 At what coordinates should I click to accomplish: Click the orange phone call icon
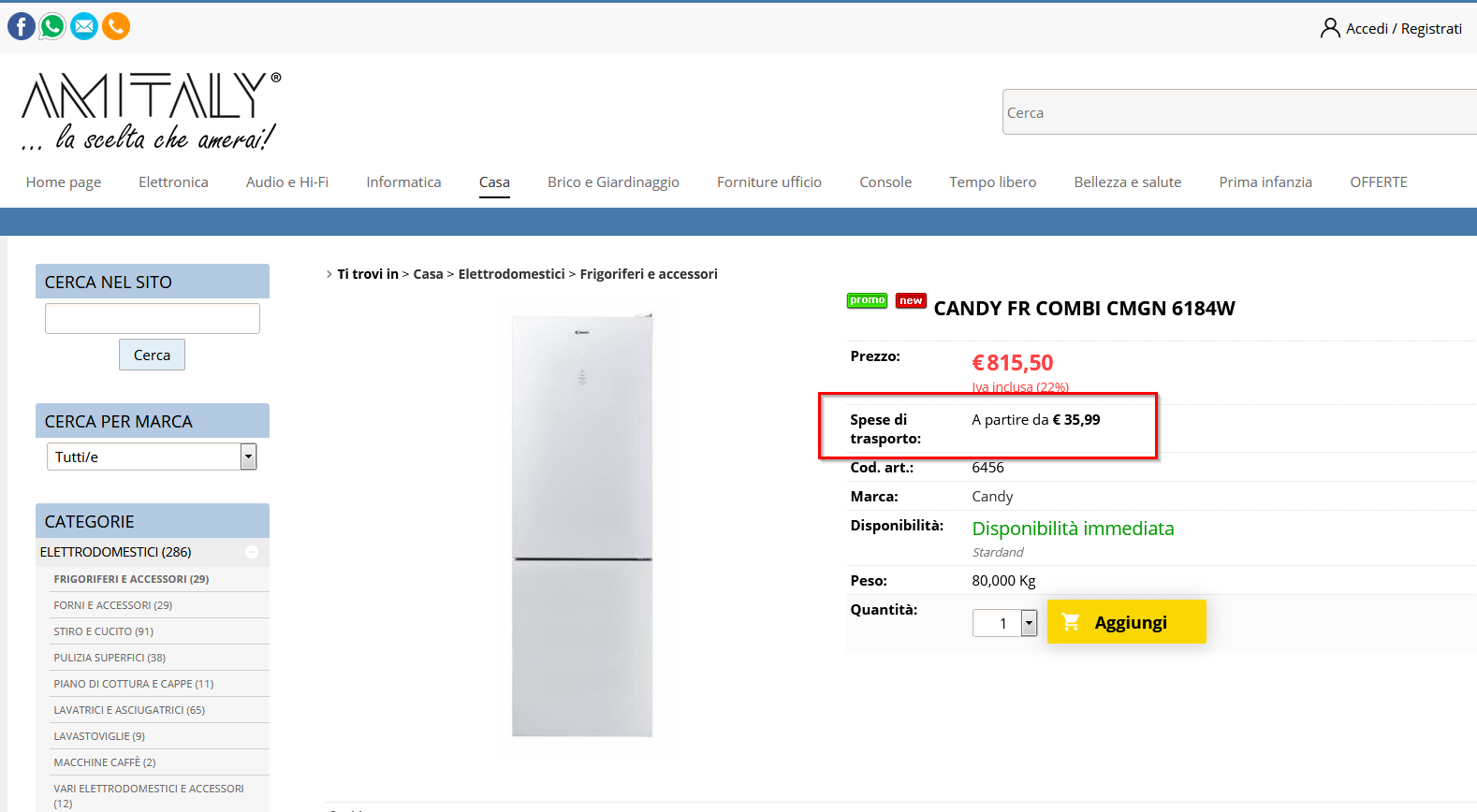tap(116, 26)
